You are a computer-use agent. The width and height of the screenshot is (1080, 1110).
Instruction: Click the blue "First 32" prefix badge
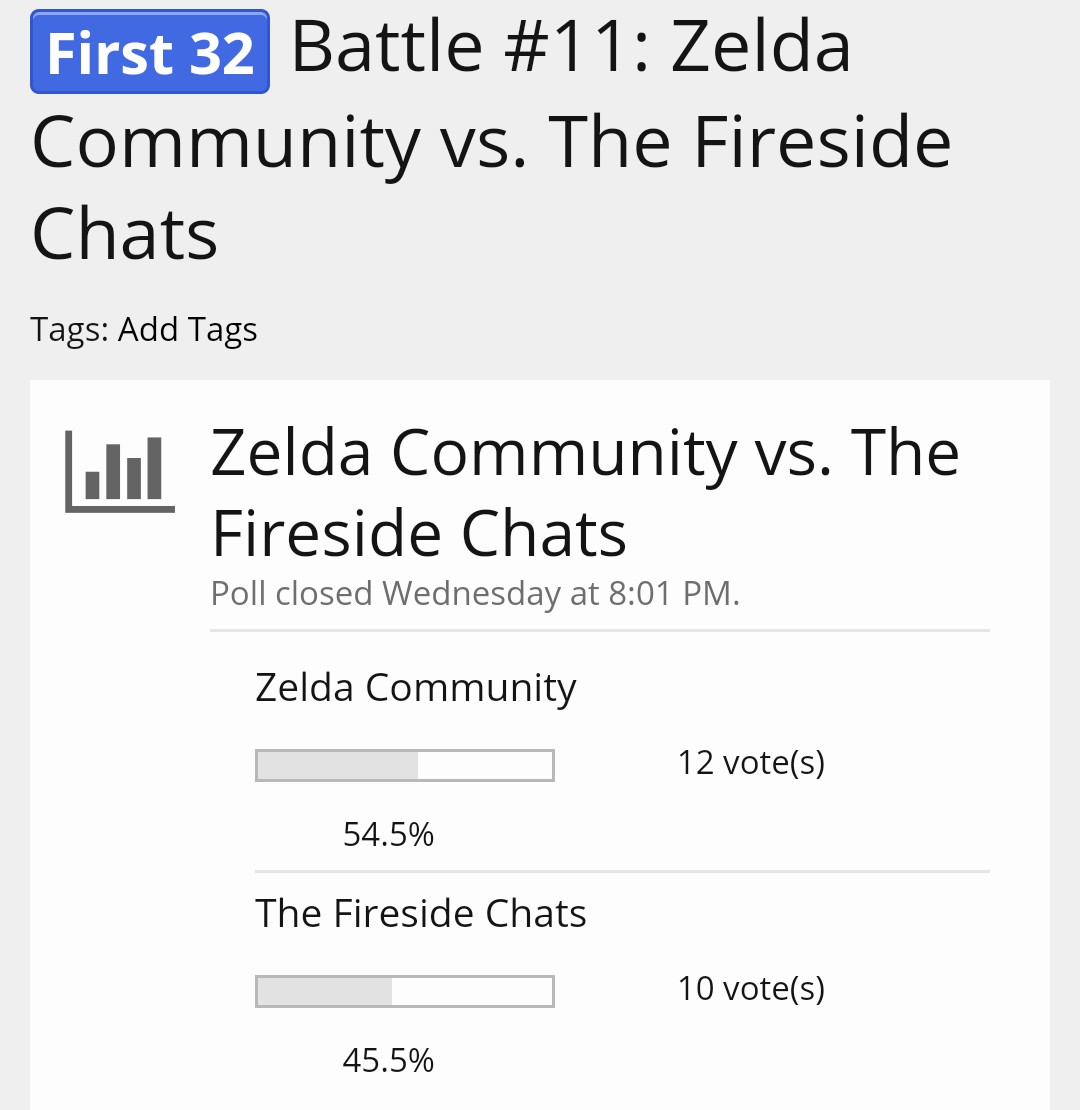click(150, 52)
